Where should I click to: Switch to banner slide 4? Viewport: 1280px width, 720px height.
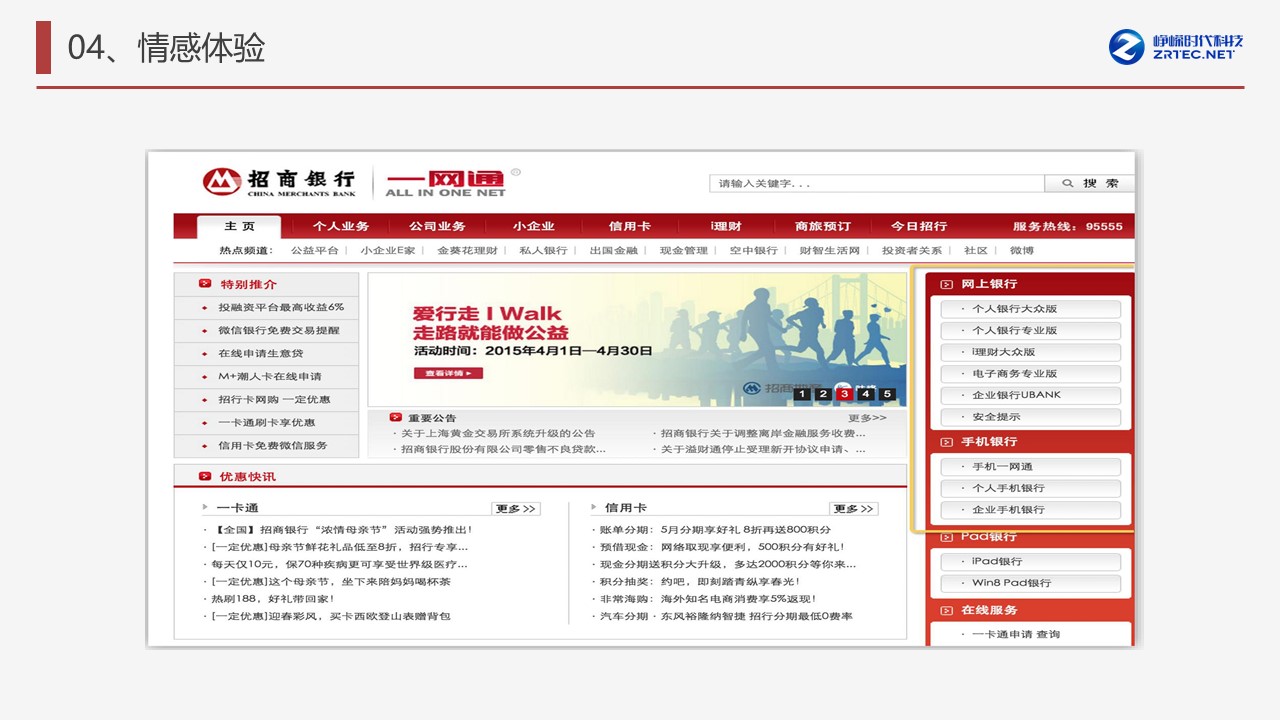865,394
